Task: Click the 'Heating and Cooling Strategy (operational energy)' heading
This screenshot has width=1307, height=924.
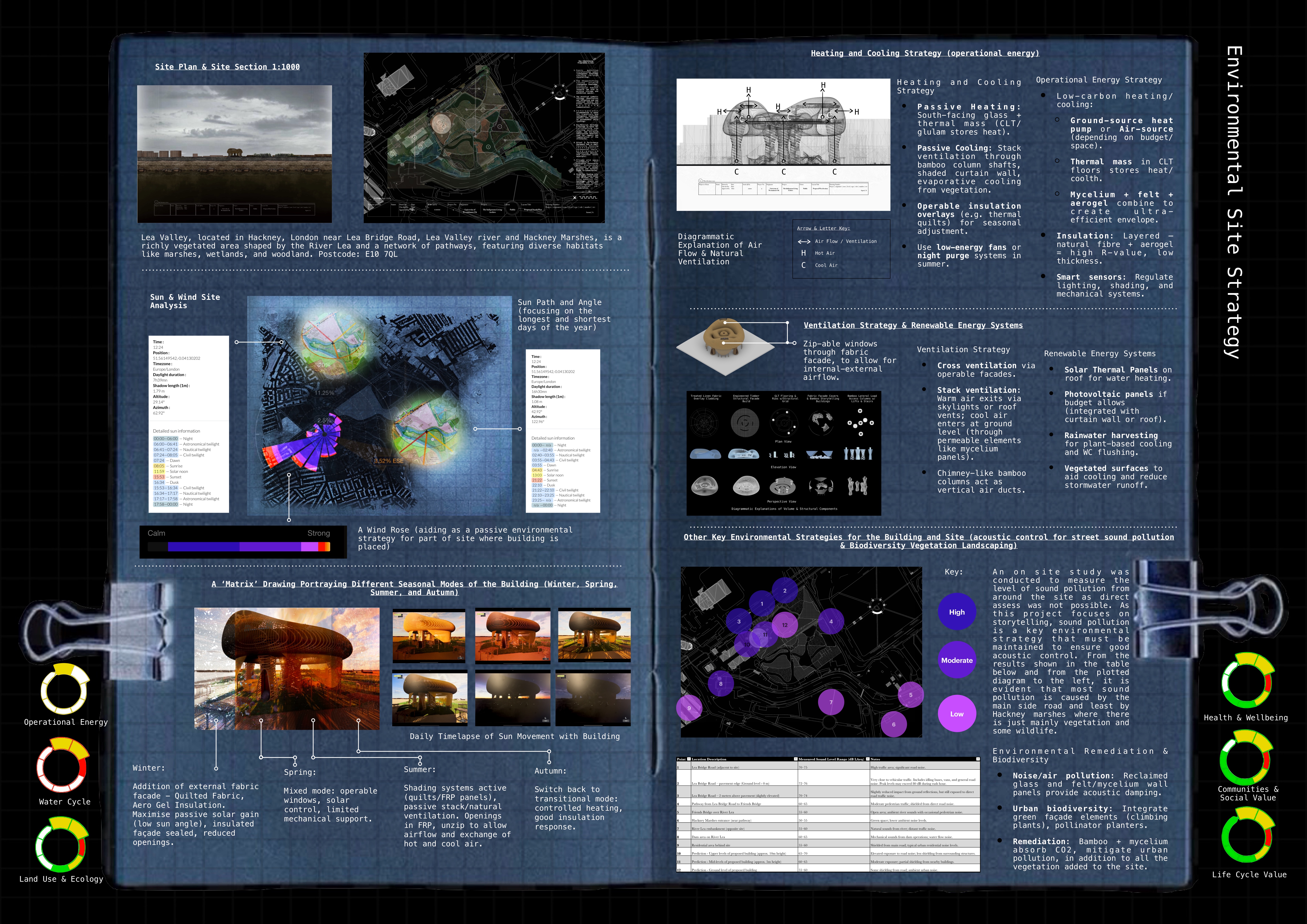Action: tap(925, 53)
